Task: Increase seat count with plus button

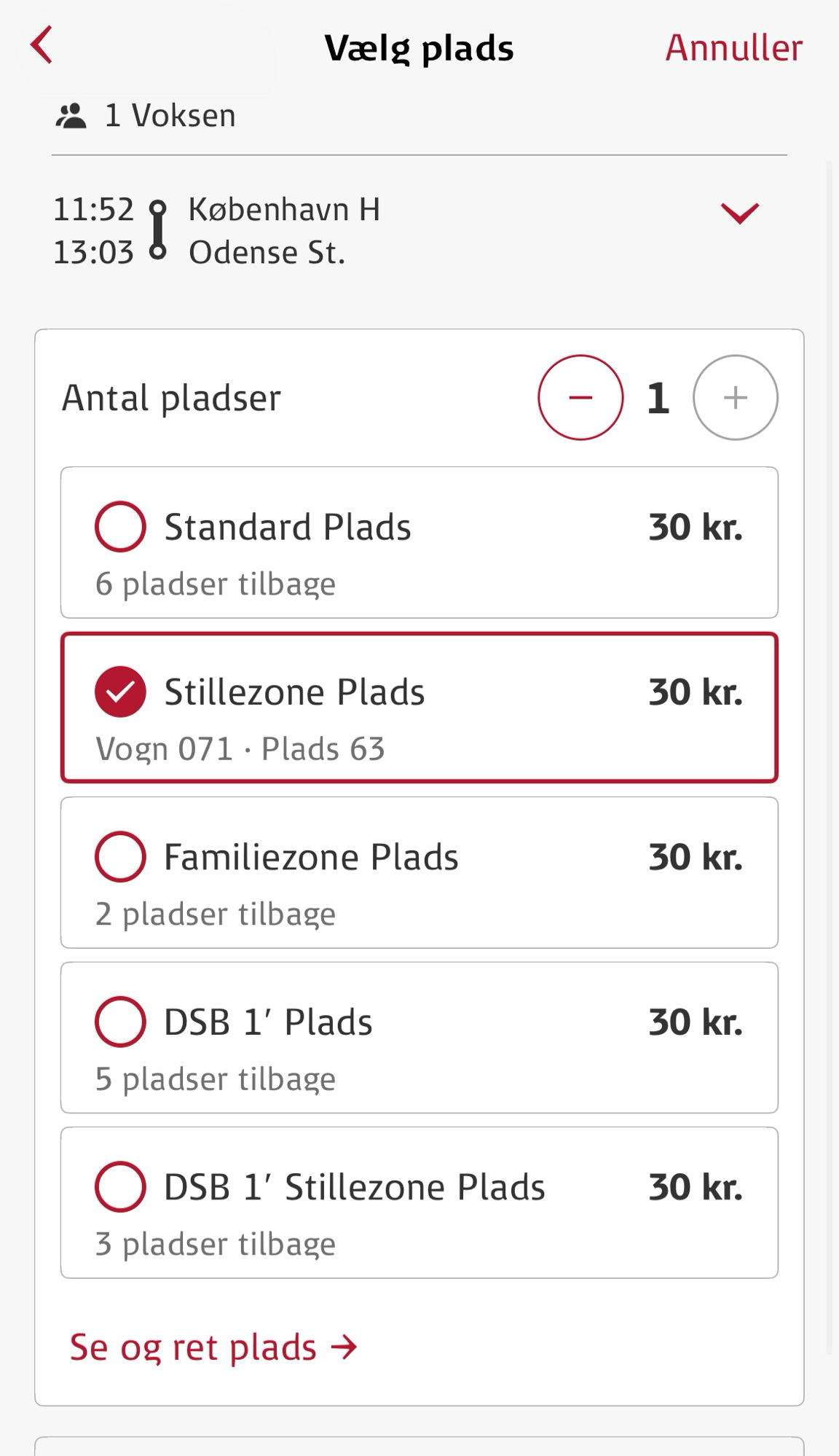Action: [x=735, y=397]
